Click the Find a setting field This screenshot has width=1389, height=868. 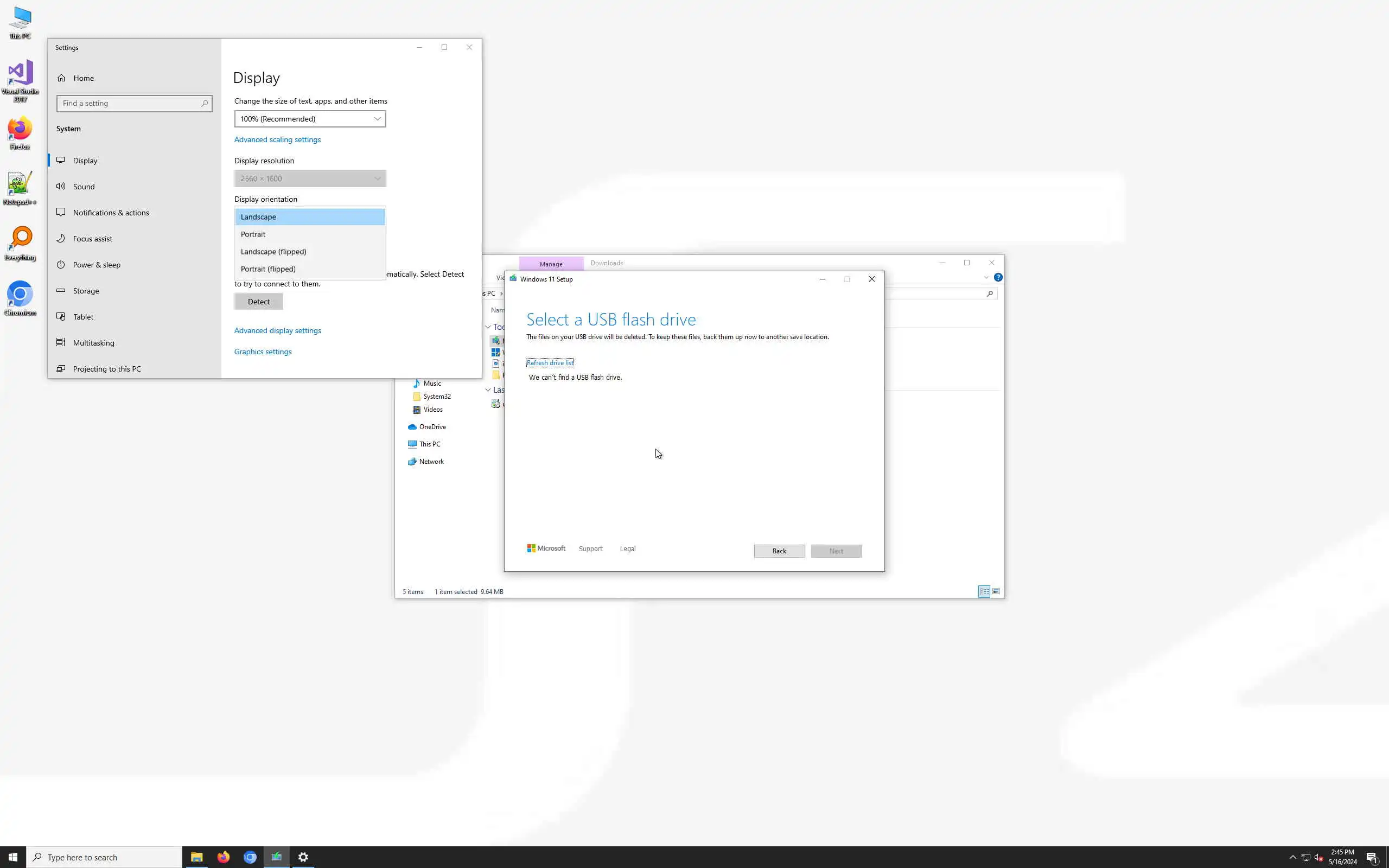(x=131, y=103)
